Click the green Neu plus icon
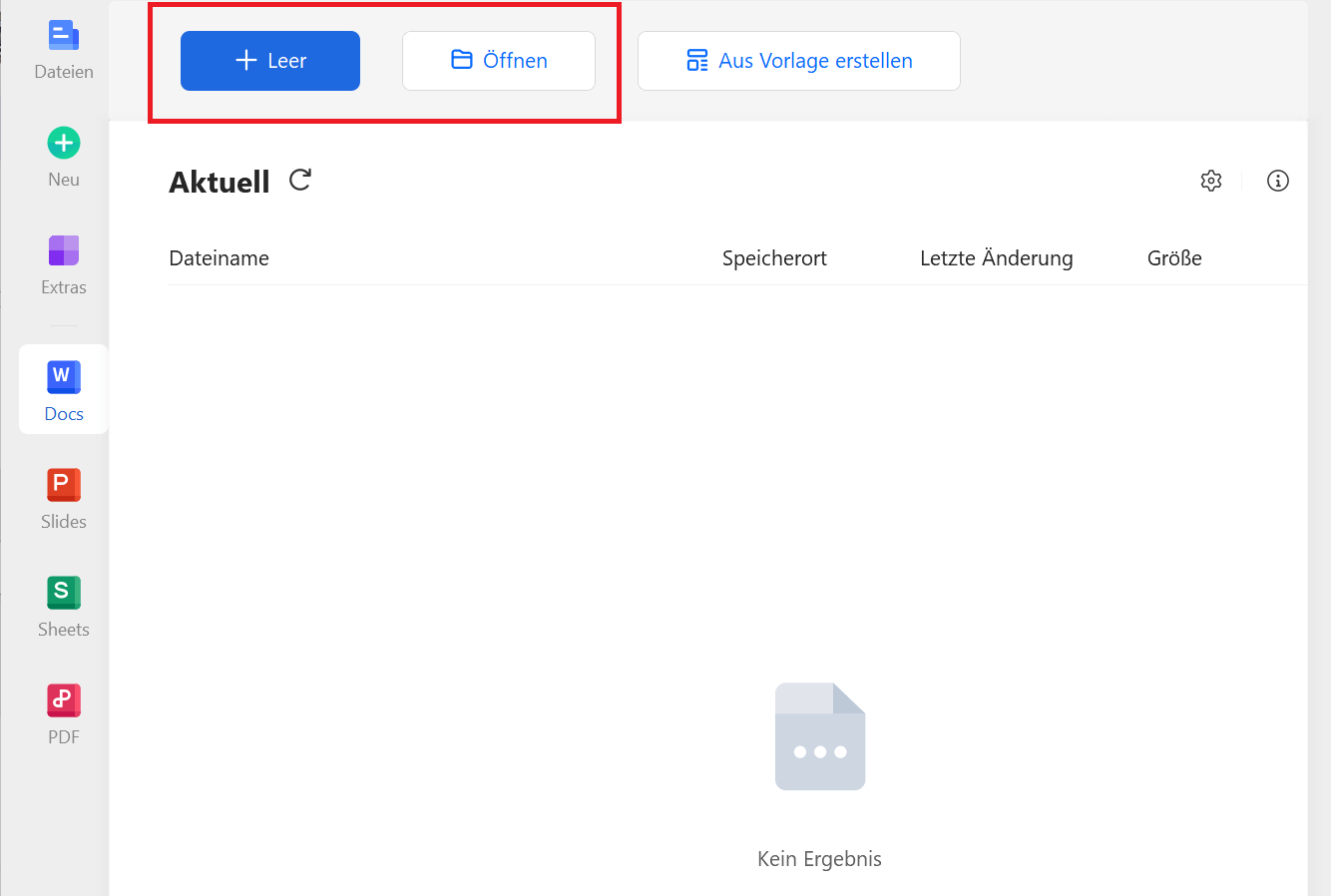 (x=64, y=143)
